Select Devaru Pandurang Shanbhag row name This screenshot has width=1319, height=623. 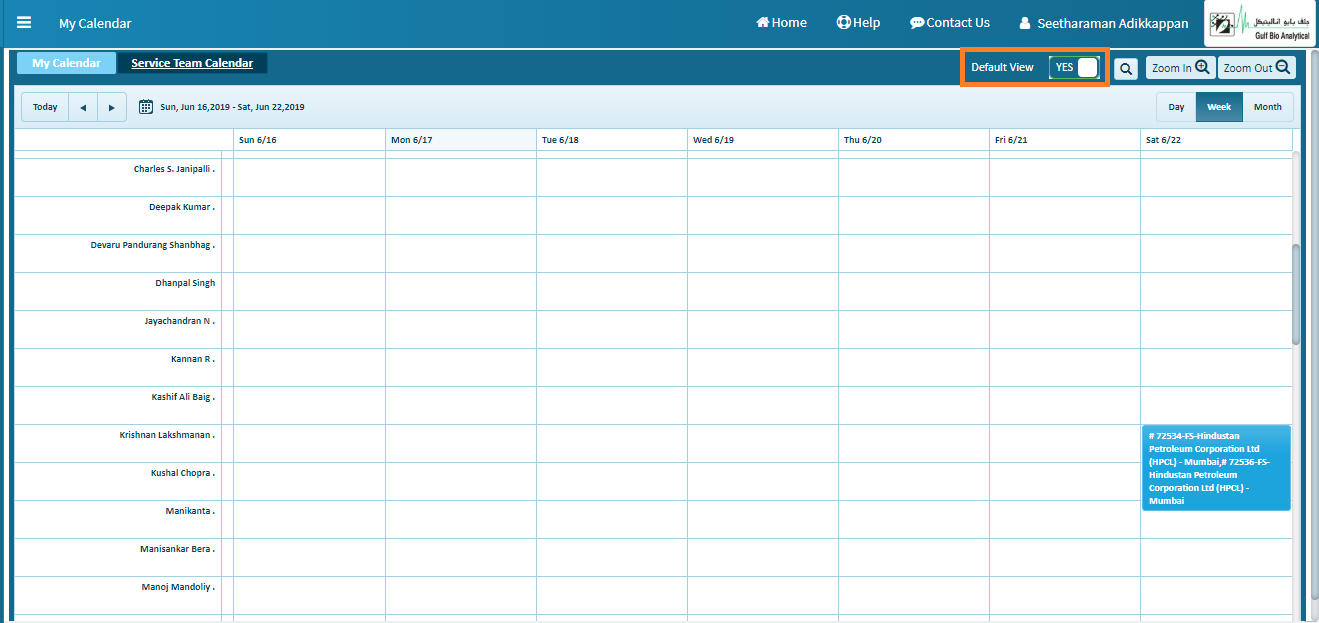(153, 245)
